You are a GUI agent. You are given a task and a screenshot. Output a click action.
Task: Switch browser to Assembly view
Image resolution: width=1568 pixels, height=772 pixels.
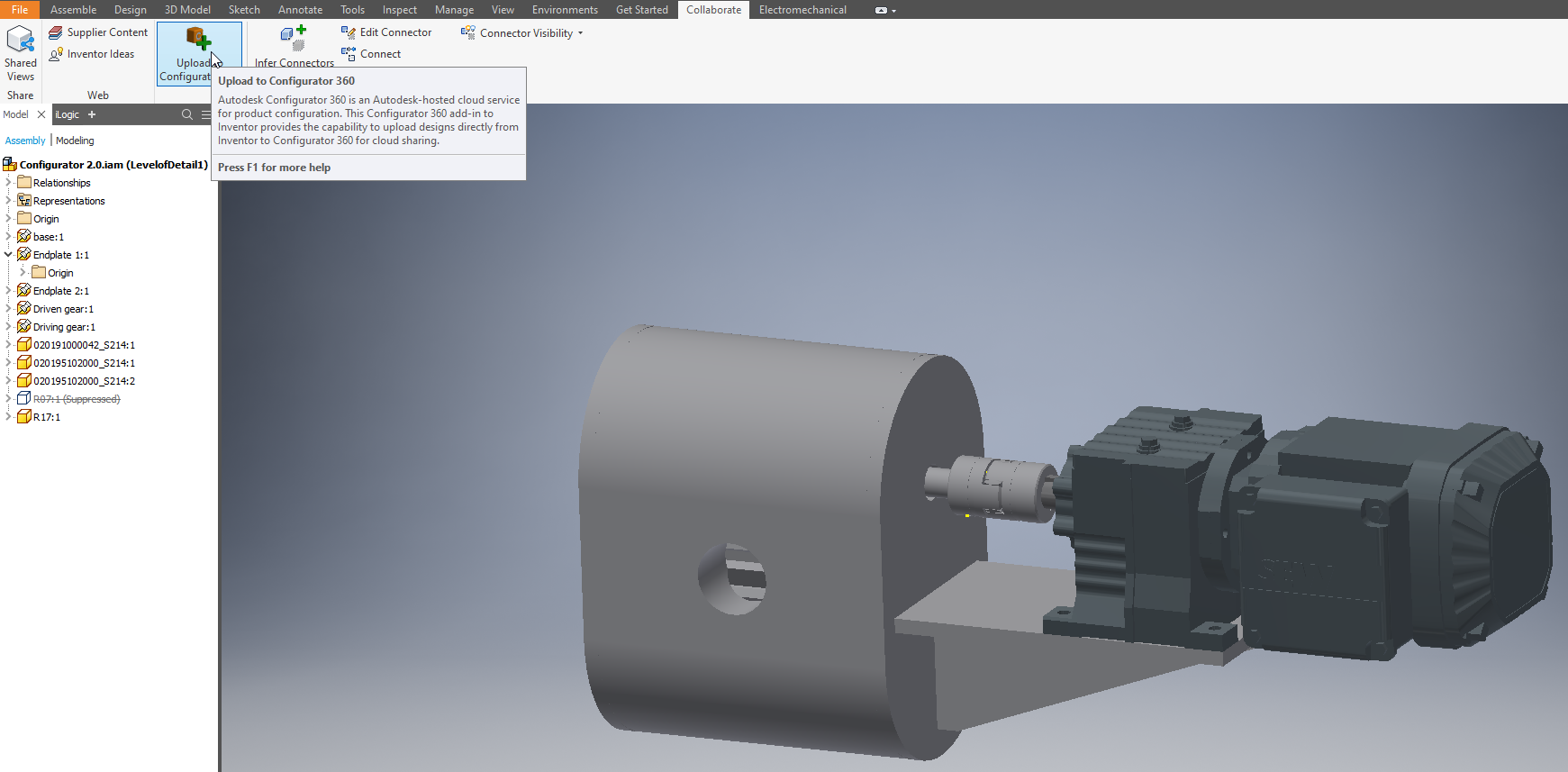tap(25, 141)
